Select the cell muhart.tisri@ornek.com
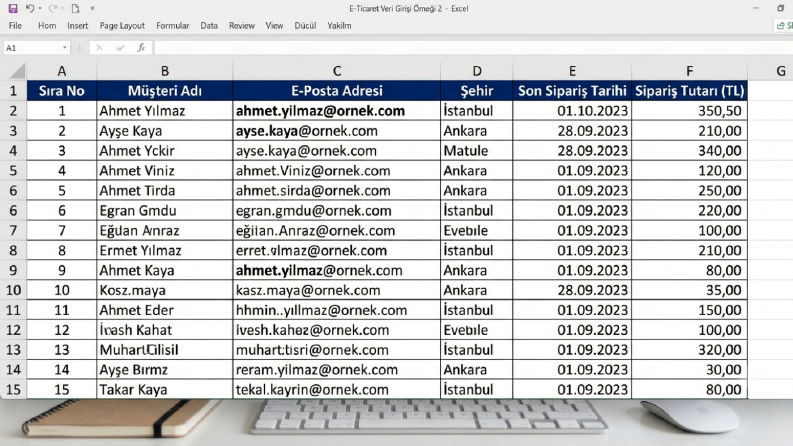Image resolution: width=793 pixels, height=446 pixels. [337, 350]
